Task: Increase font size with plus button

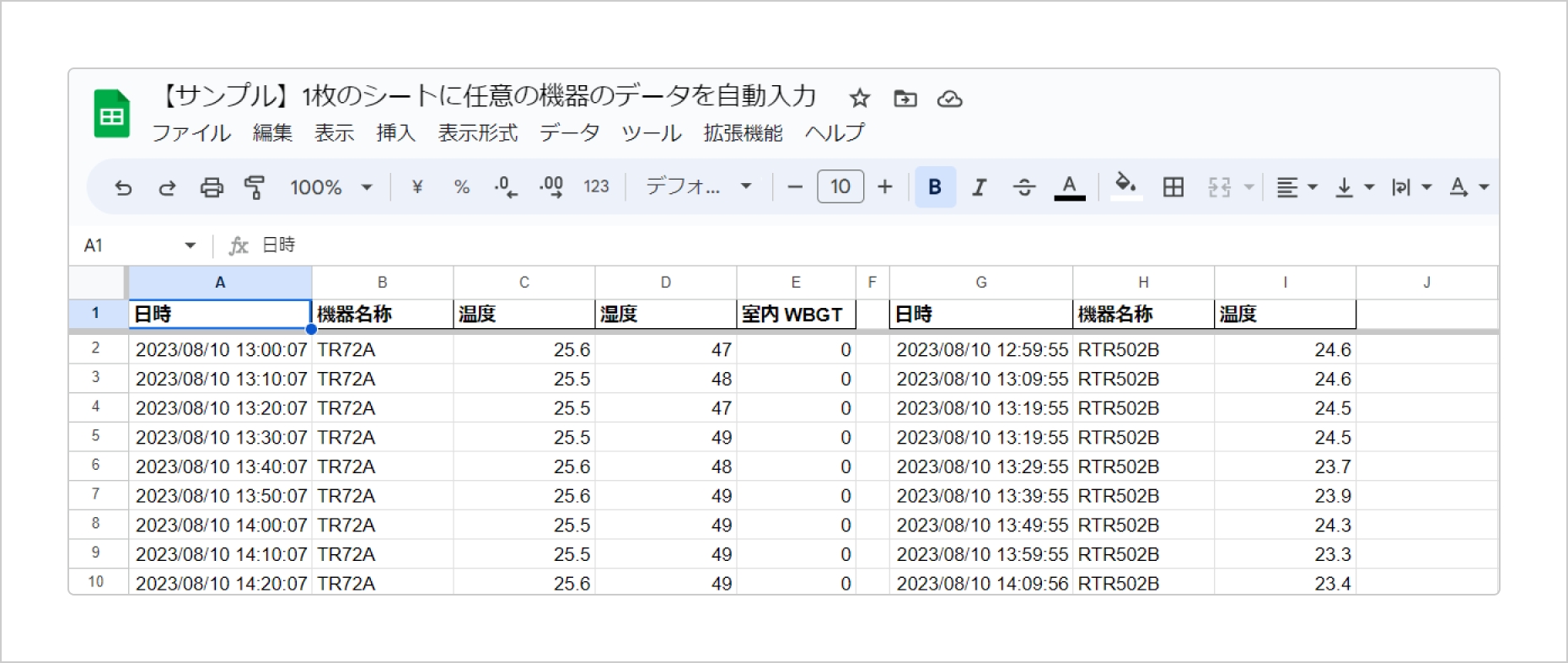Action: pos(885,187)
